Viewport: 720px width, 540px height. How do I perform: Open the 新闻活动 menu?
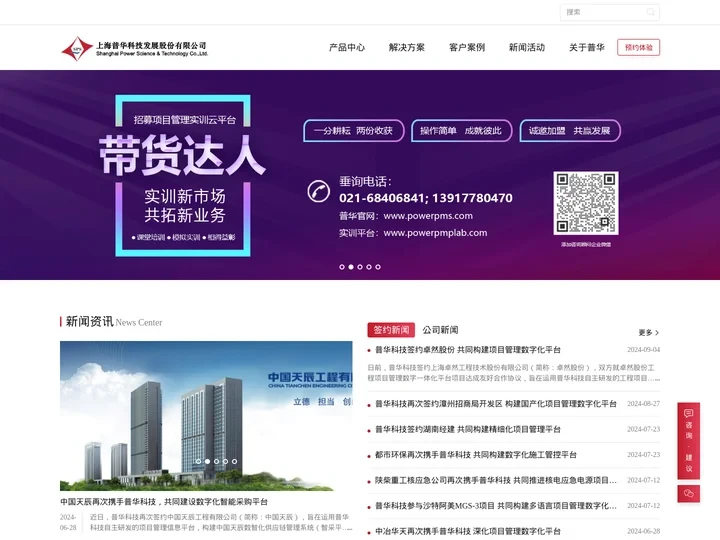527,47
